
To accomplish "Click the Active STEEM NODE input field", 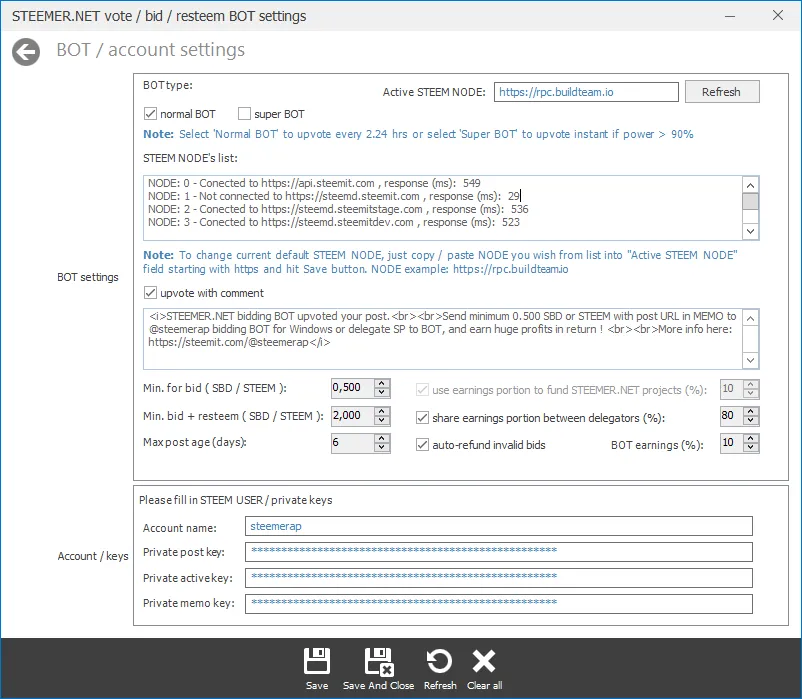I will tap(586, 92).
